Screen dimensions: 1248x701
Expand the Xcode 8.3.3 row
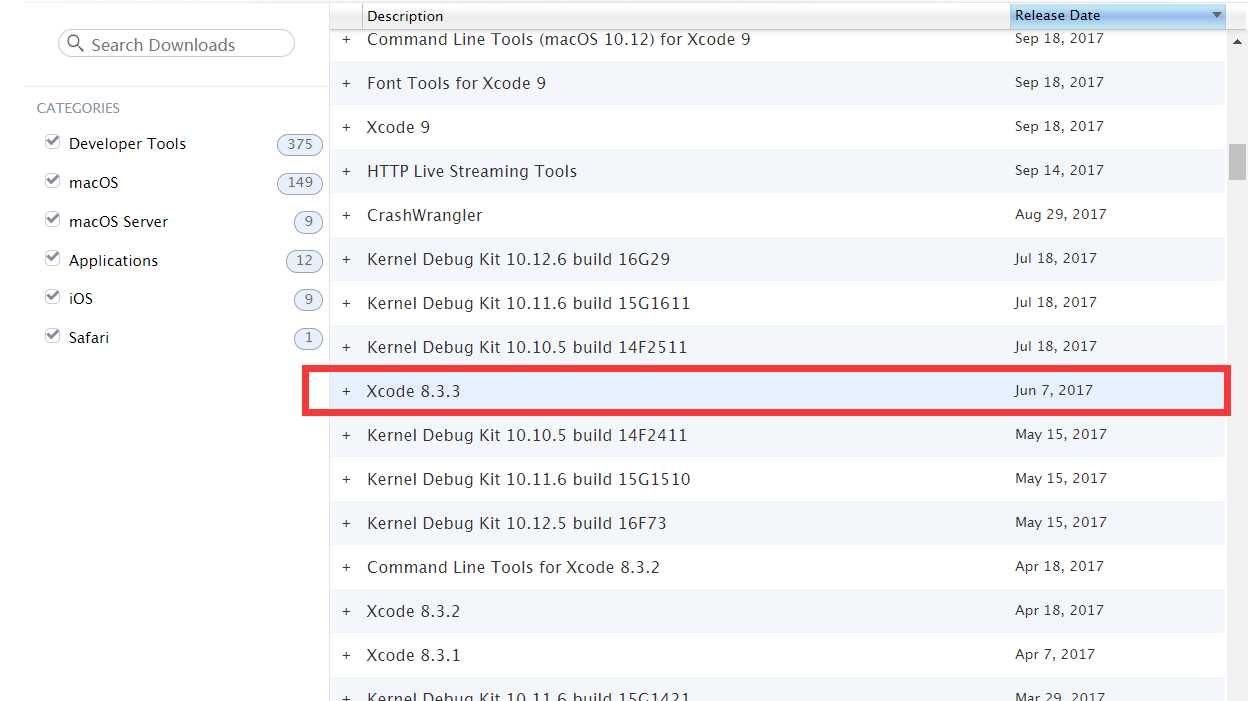pyautogui.click(x=346, y=391)
